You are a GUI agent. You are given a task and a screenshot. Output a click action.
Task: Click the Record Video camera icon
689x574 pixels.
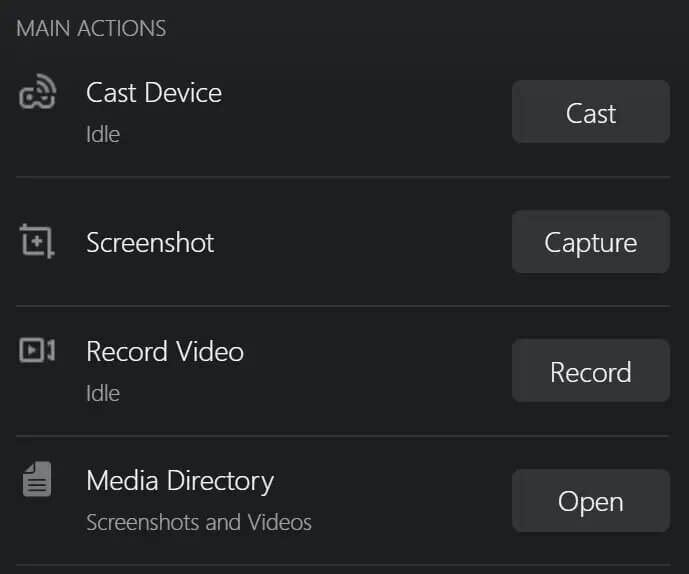coord(37,351)
